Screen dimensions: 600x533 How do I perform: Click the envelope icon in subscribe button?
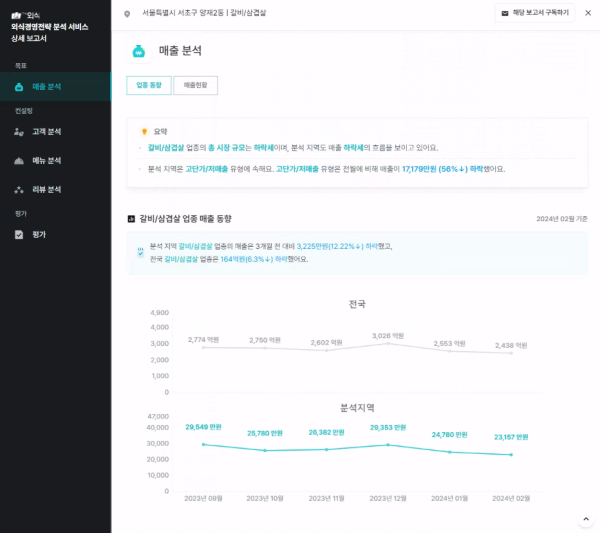pyautogui.click(x=505, y=13)
